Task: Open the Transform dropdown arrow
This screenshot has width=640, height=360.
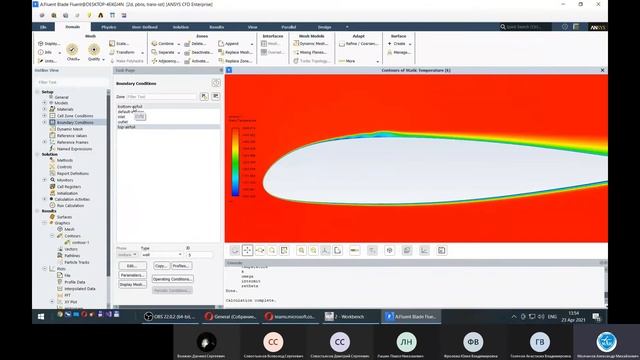Action: 142,53
